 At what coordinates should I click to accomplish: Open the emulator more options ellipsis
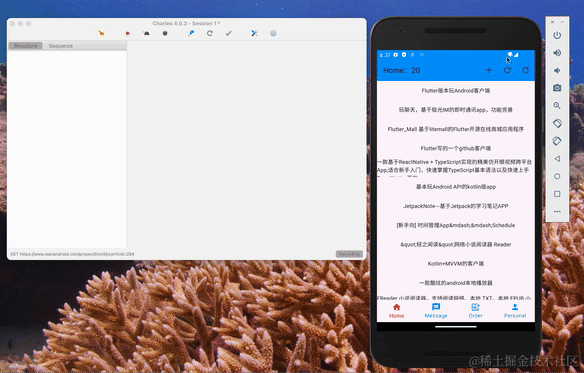click(x=557, y=211)
